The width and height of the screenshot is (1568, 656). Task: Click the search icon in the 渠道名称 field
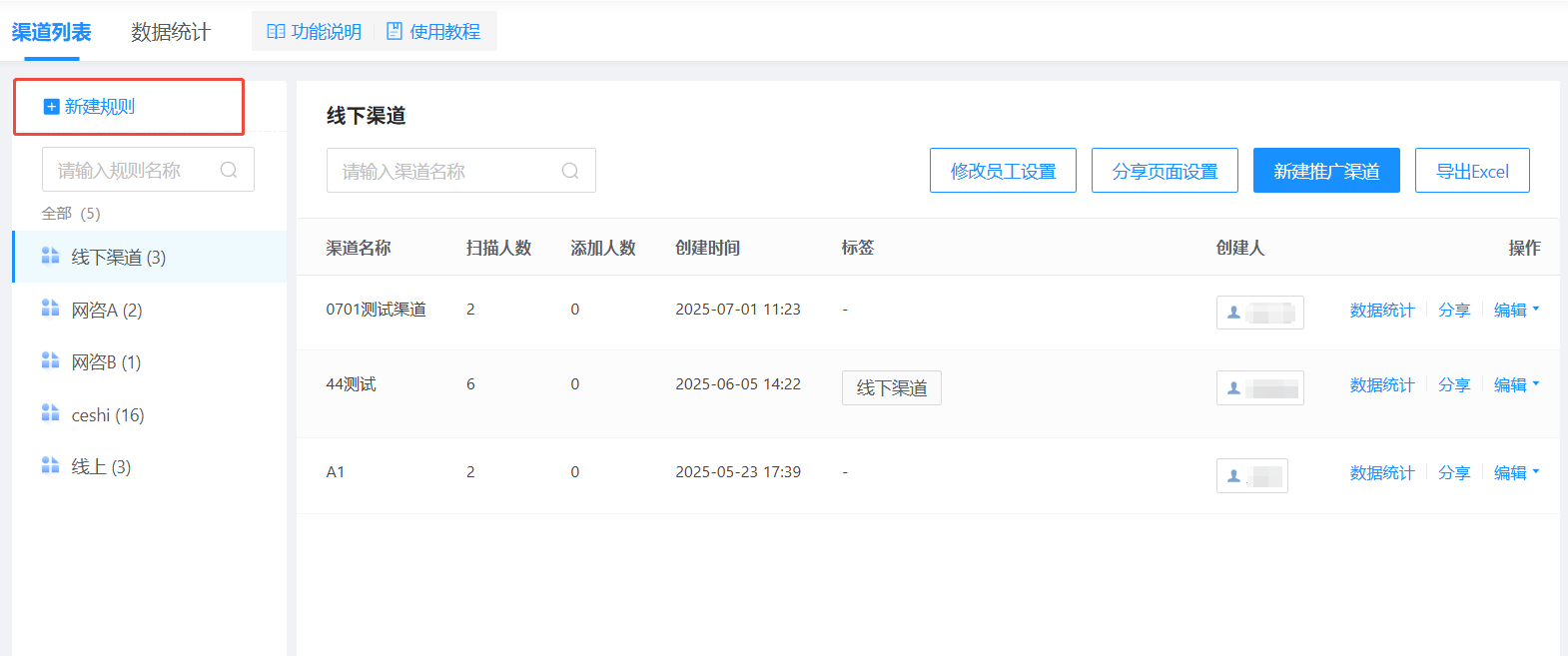click(570, 171)
